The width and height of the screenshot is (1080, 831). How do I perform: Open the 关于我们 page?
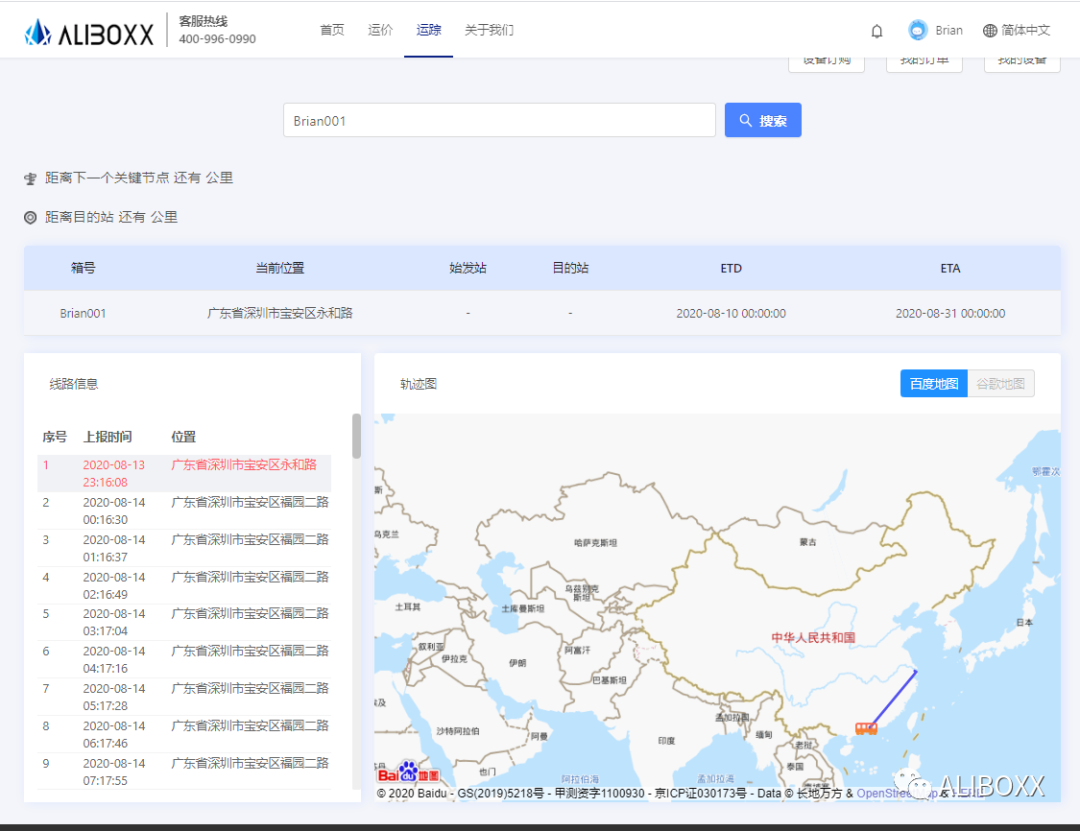(x=489, y=30)
